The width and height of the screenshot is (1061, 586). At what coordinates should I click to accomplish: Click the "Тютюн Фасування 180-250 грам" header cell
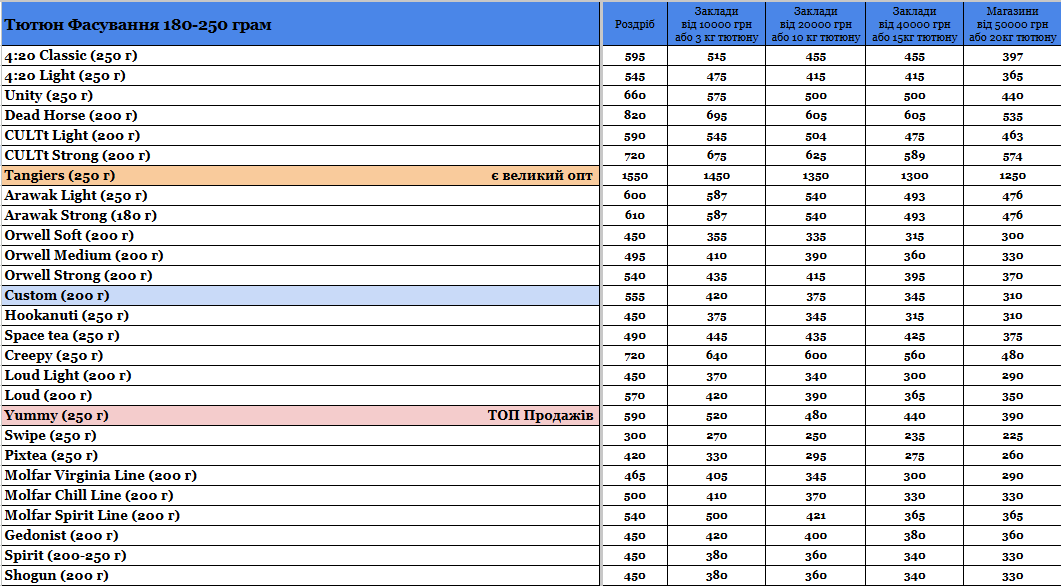pyautogui.click(x=300, y=24)
